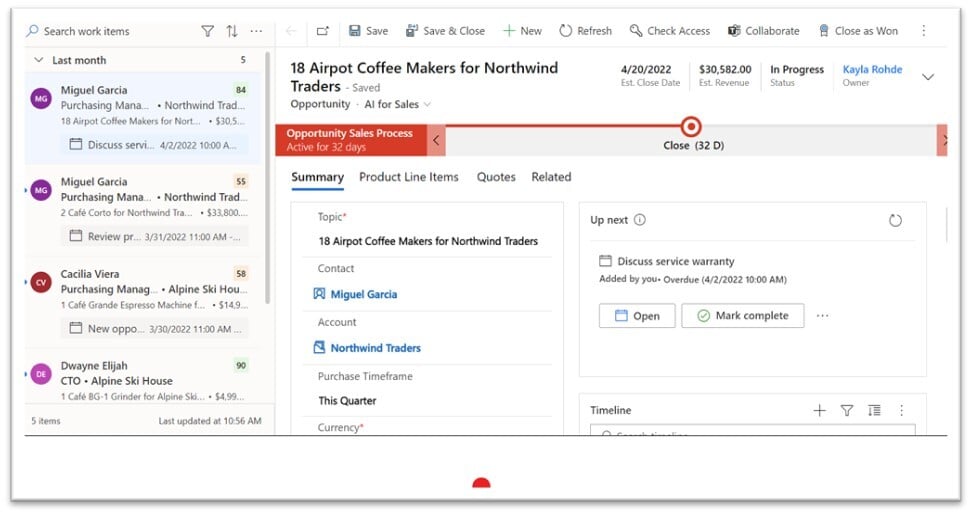972x515 pixels.
Task: Refresh the Up next card
Action: (x=895, y=220)
